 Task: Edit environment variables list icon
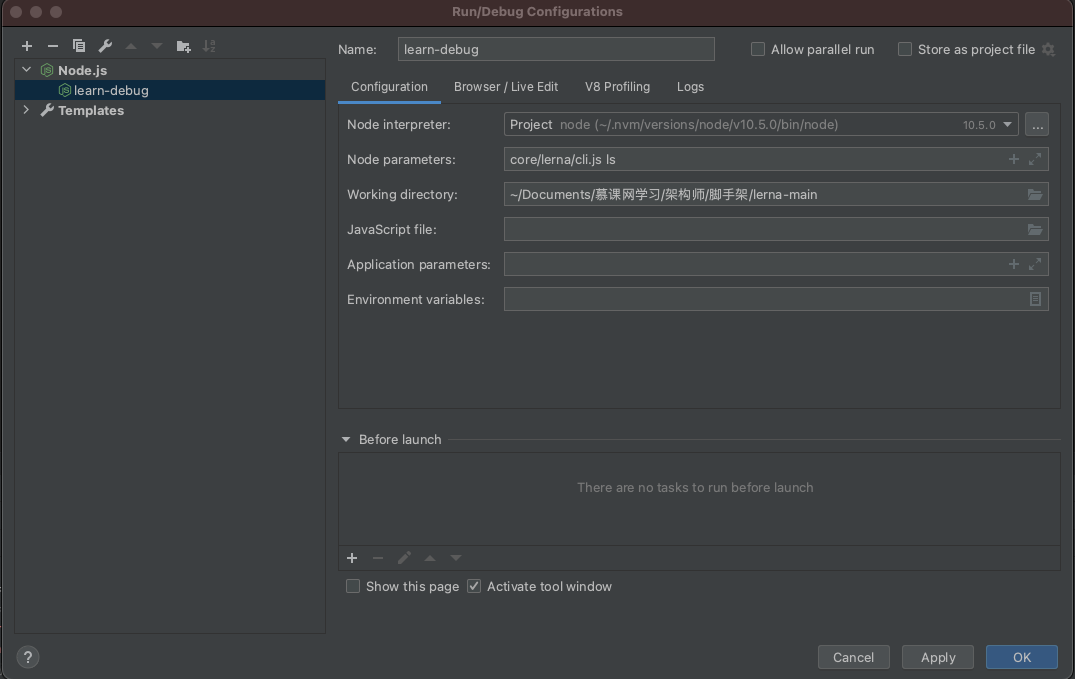point(1035,299)
